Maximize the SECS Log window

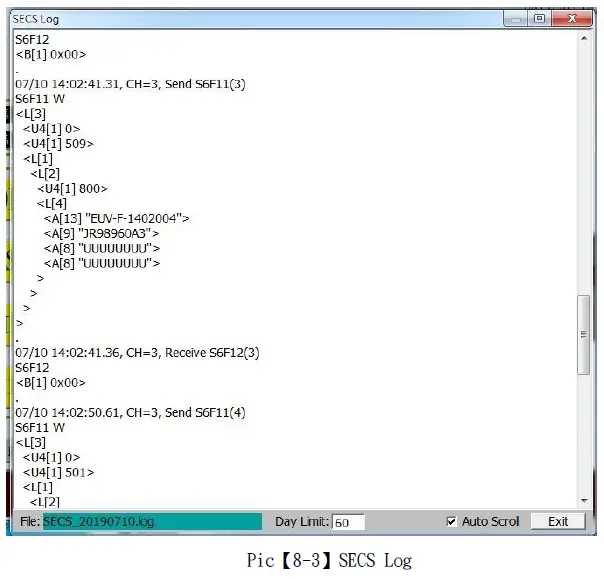point(539,18)
